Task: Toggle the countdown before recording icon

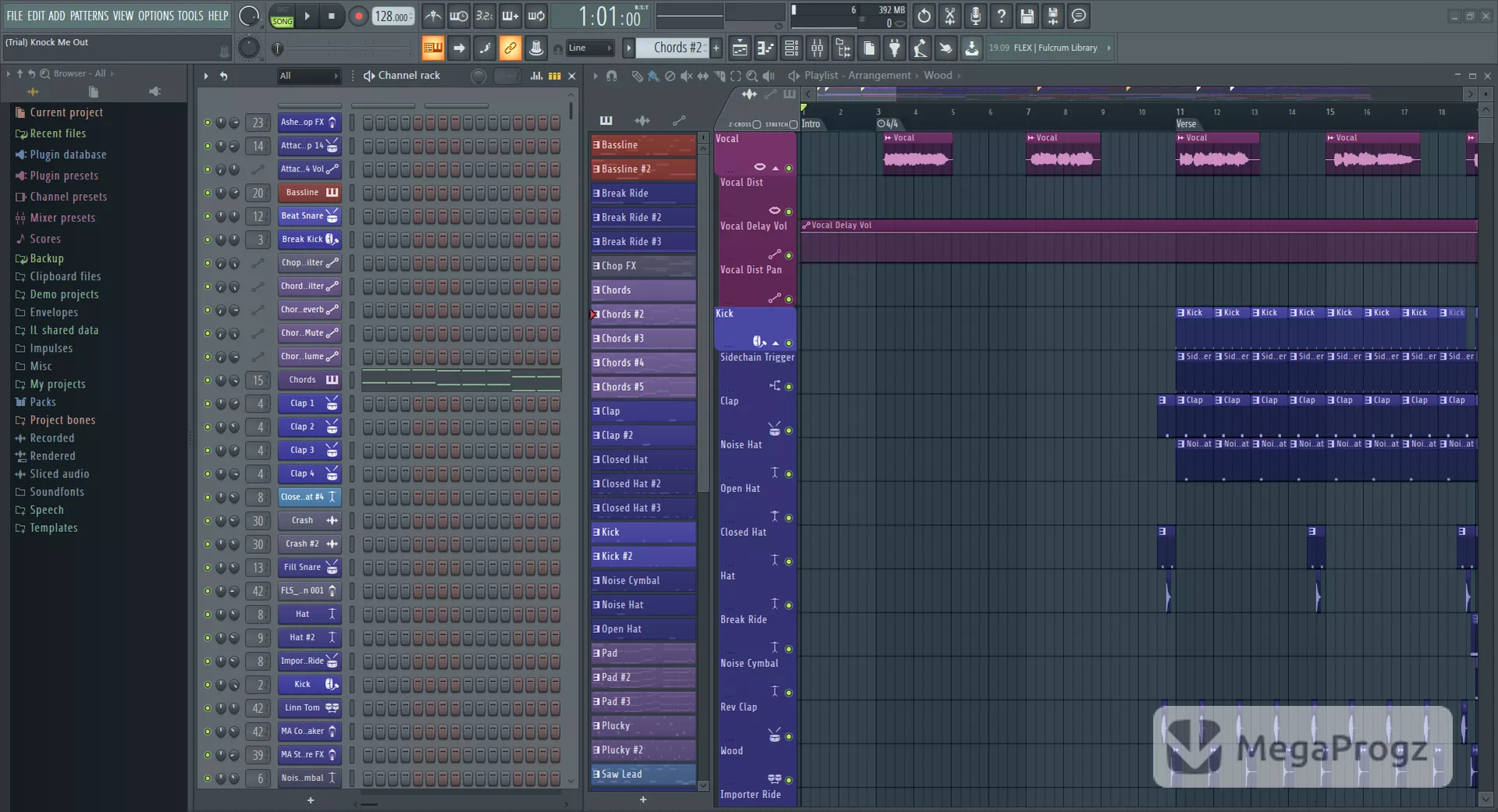Action: [485, 16]
